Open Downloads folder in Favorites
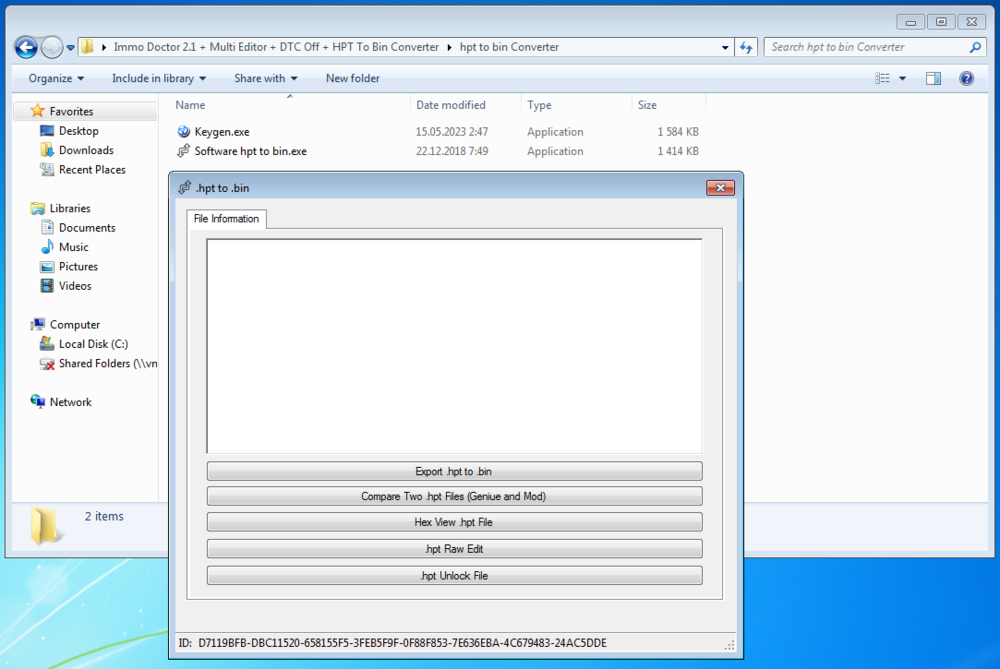Image resolution: width=1000 pixels, height=669 pixels. click(86, 150)
